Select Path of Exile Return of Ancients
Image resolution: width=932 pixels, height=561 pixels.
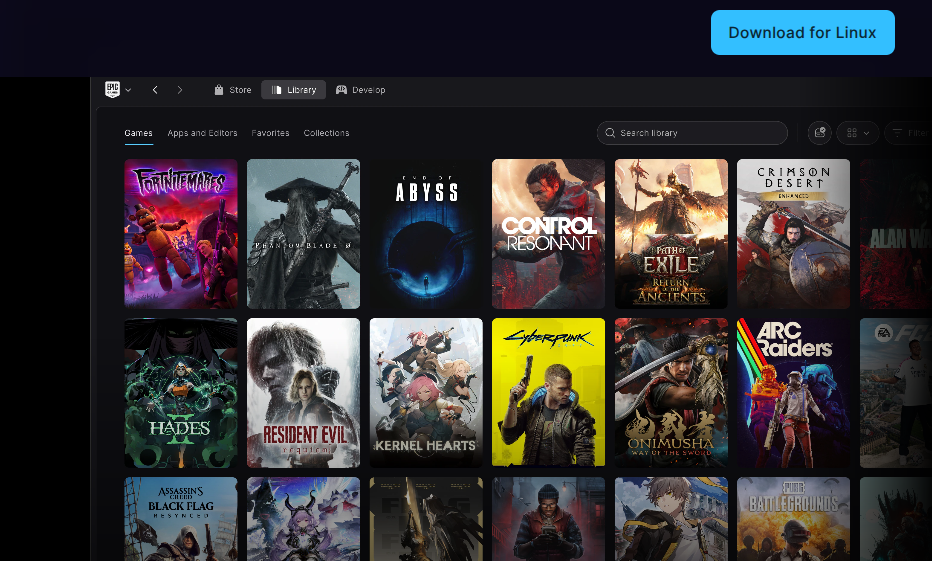[671, 234]
